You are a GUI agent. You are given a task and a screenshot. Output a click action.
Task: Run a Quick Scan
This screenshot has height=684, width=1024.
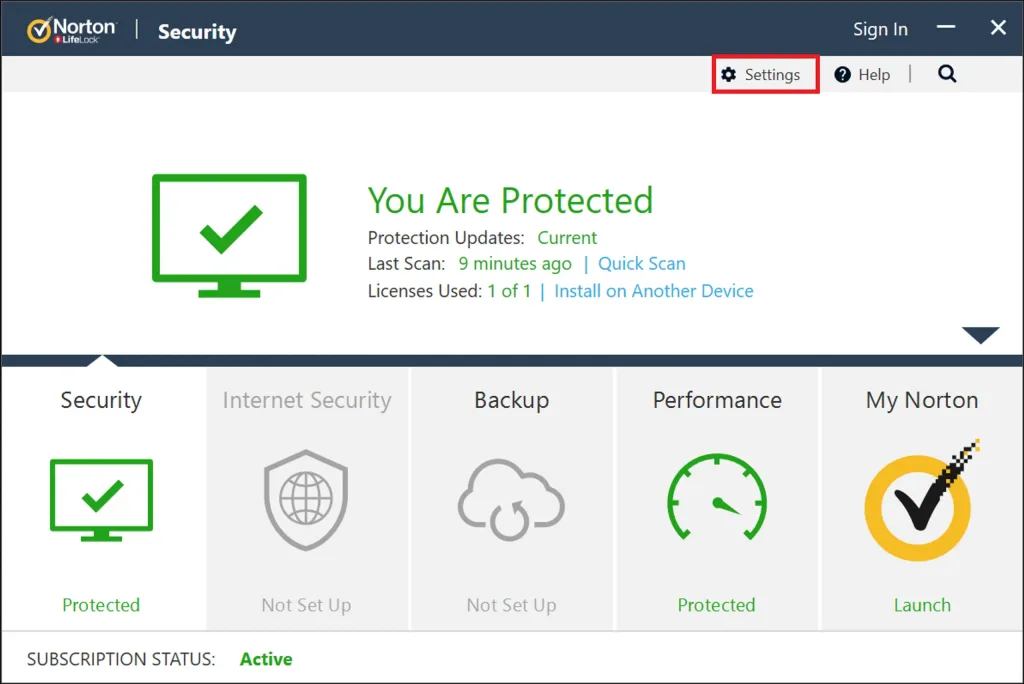[x=641, y=264]
